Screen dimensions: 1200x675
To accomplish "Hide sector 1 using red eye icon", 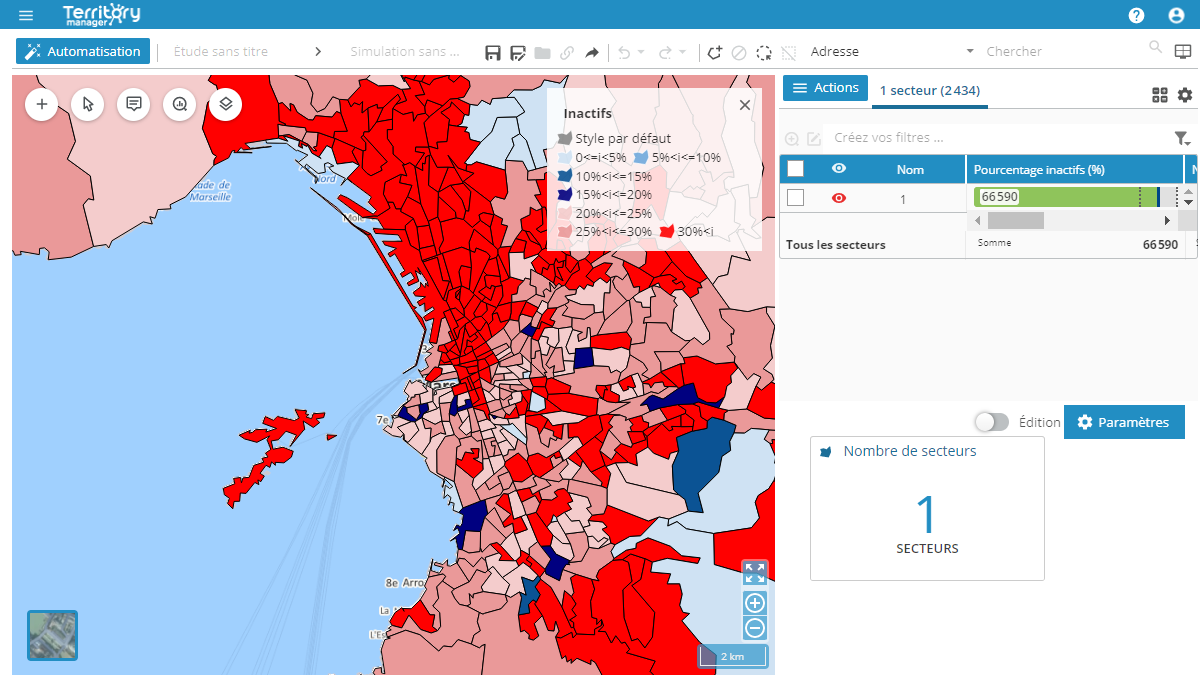I will [x=839, y=198].
